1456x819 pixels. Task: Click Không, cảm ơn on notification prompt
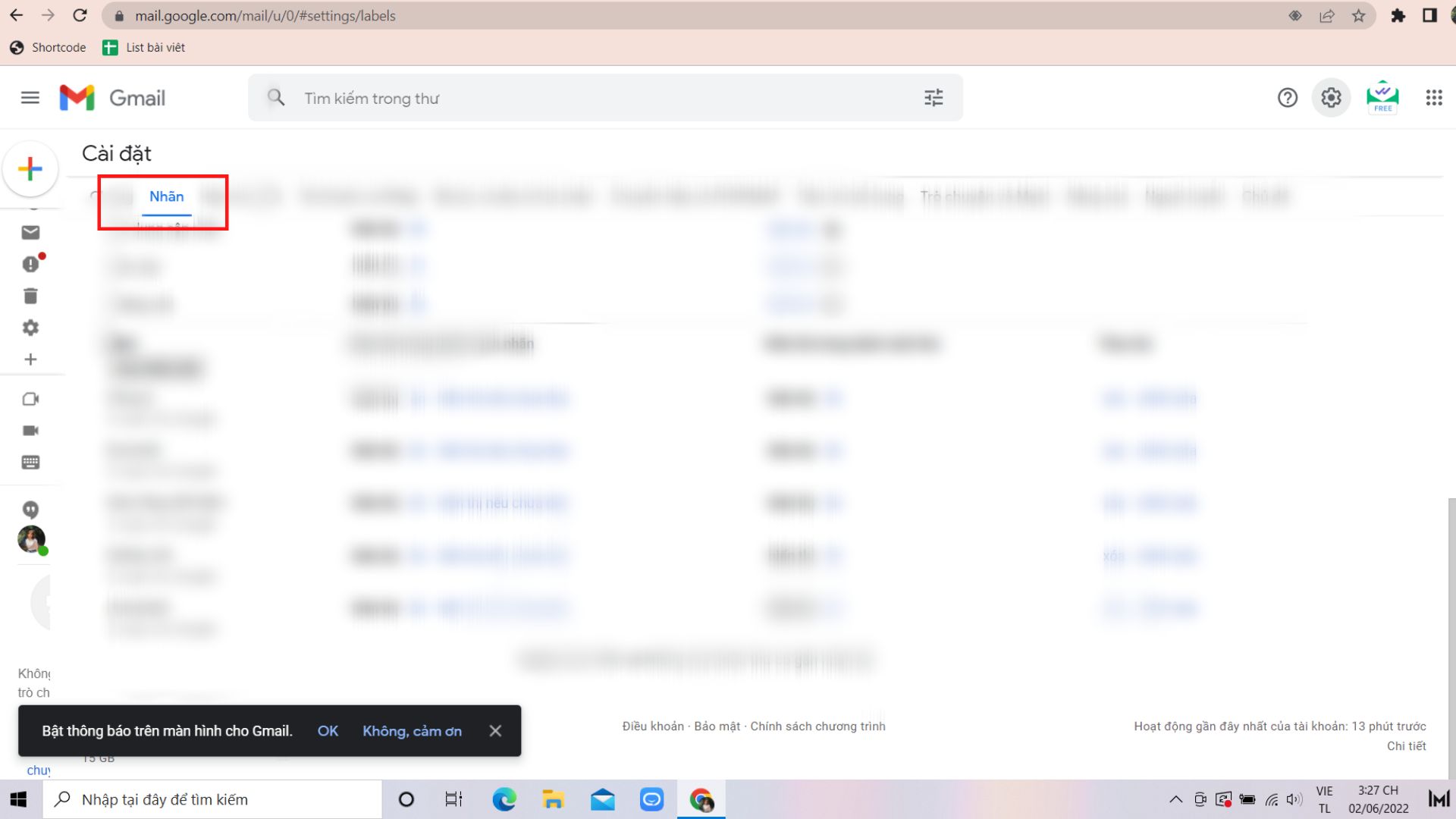pyautogui.click(x=412, y=731)
